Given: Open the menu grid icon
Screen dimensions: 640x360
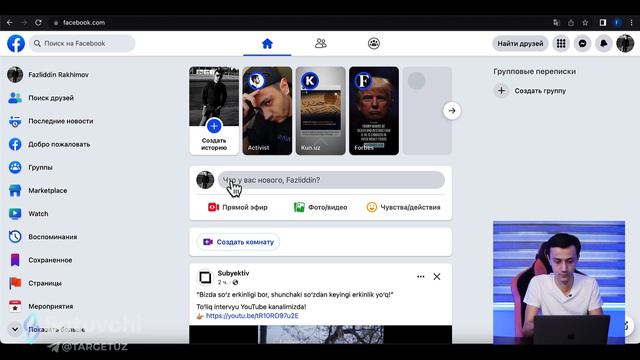Looking at the screenshot, I should point(561,43).
